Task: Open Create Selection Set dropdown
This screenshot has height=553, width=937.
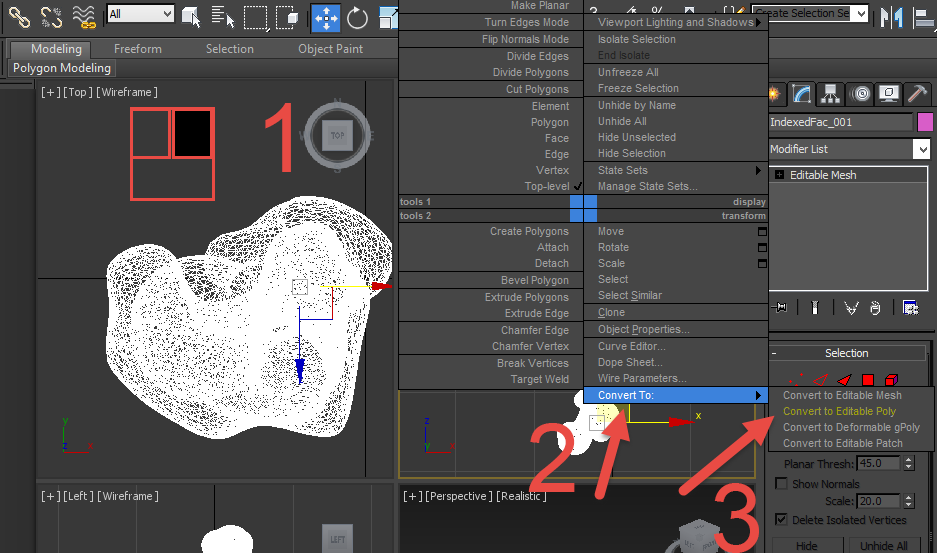Action: (861, 13)
